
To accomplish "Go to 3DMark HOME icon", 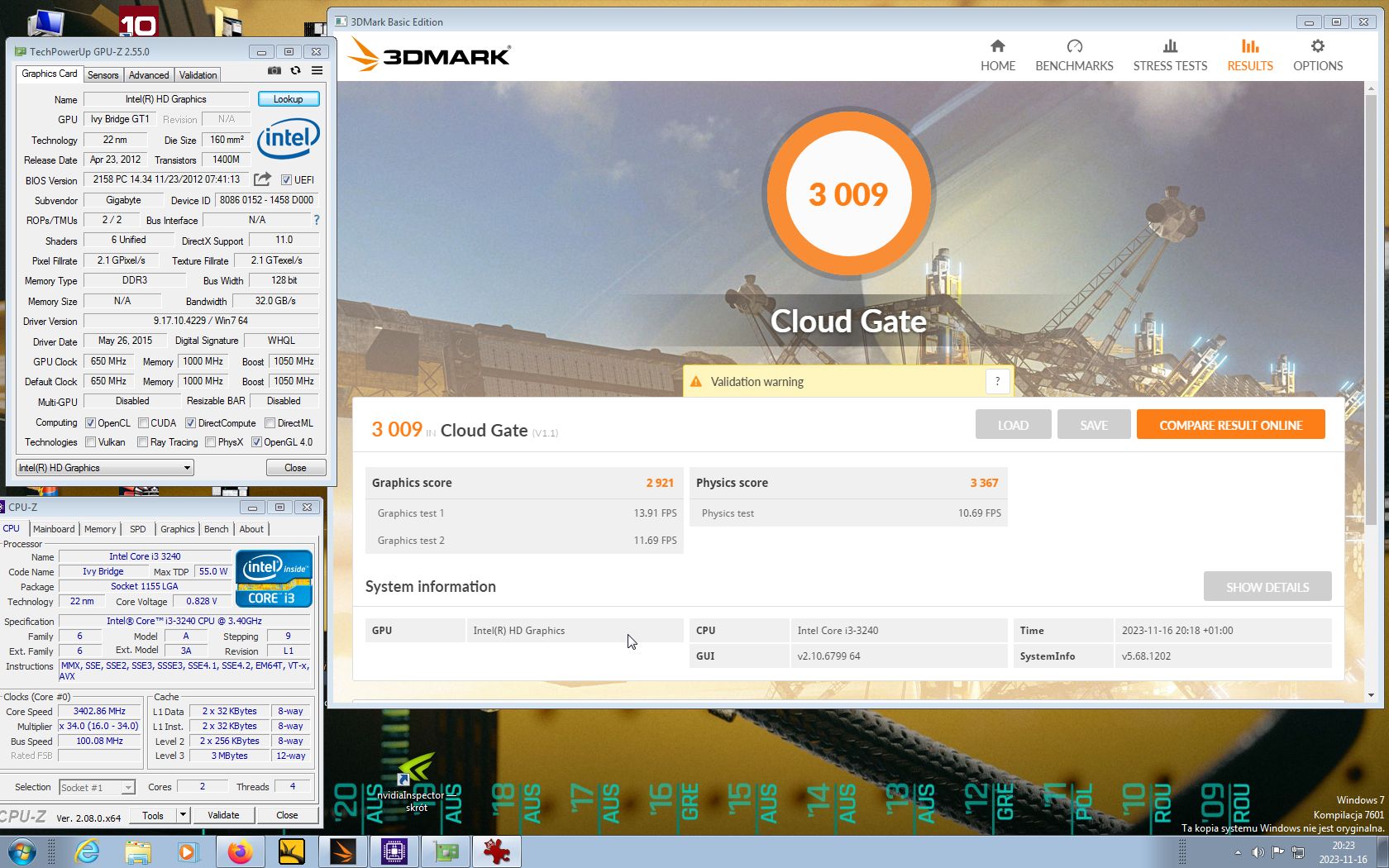I will (x=998, y=46).
